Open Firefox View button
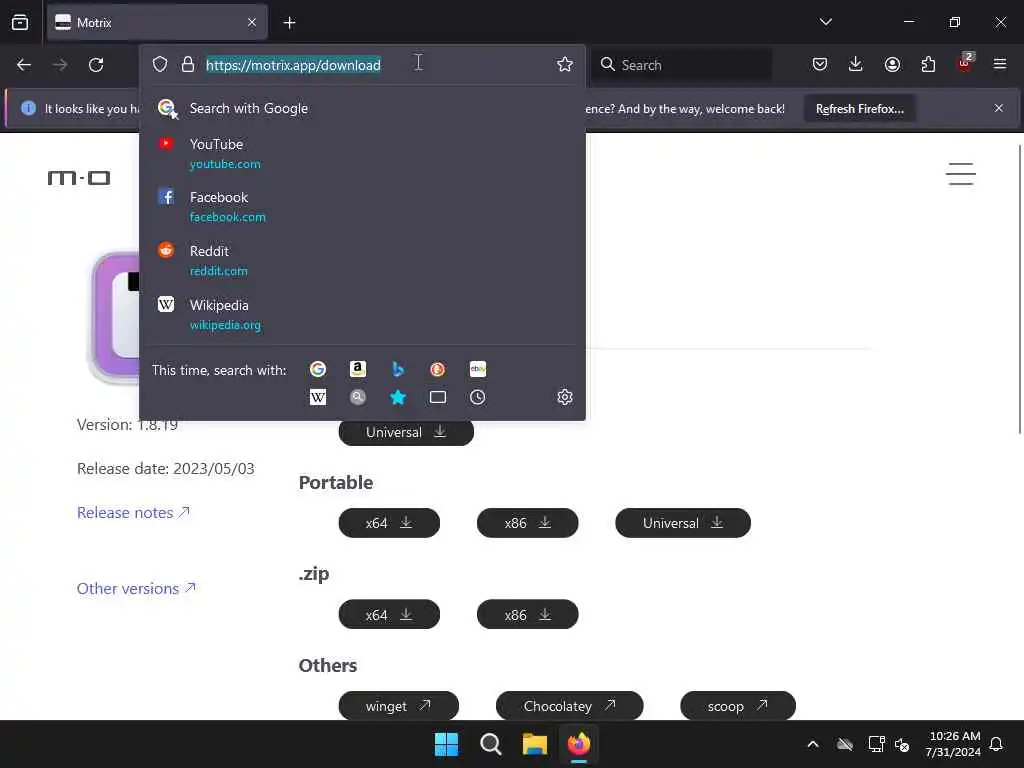Image resolution: width=1024 pixels, height=768 pixels. point(20,22)
